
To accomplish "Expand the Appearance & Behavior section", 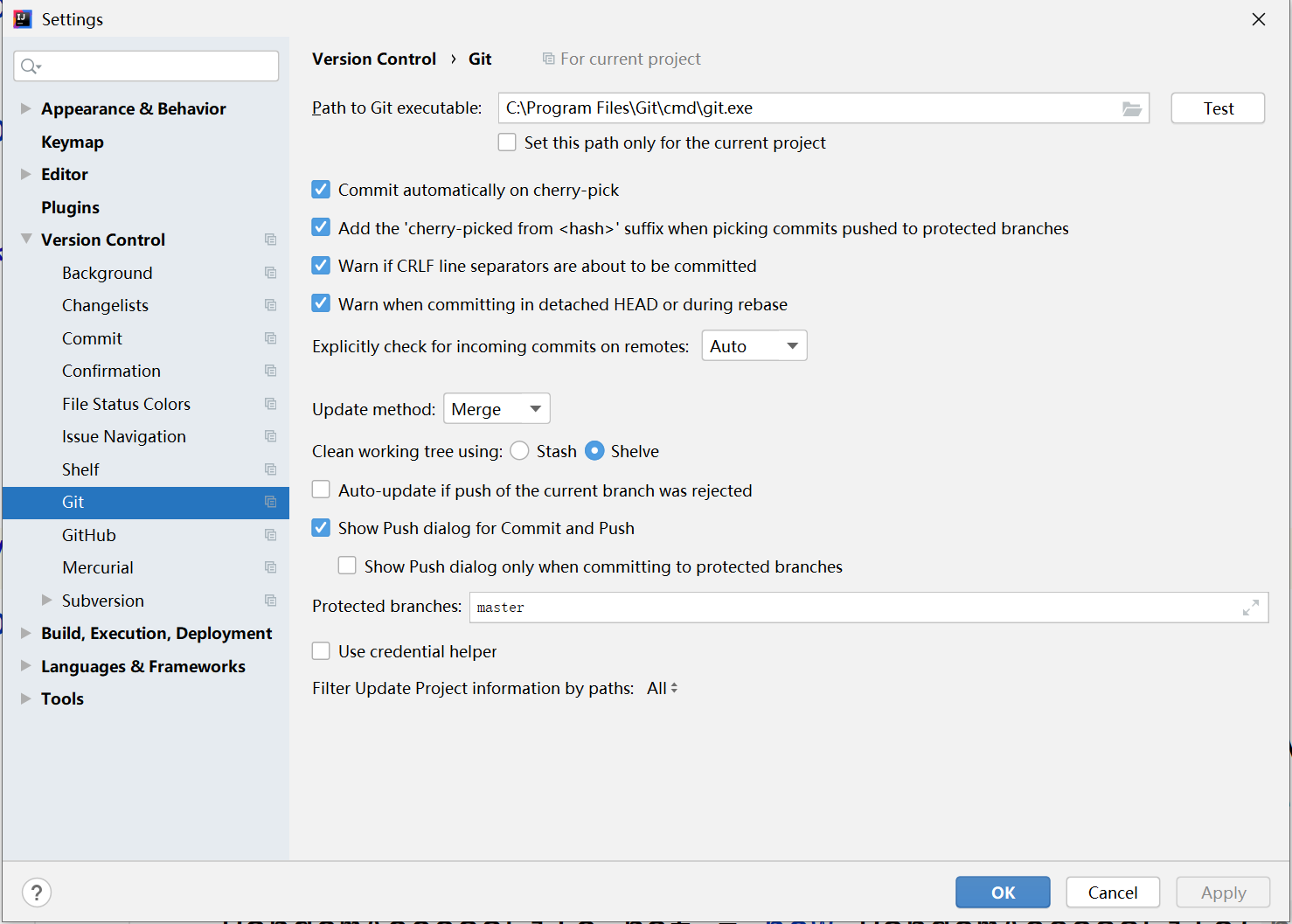I will point(26,108).
